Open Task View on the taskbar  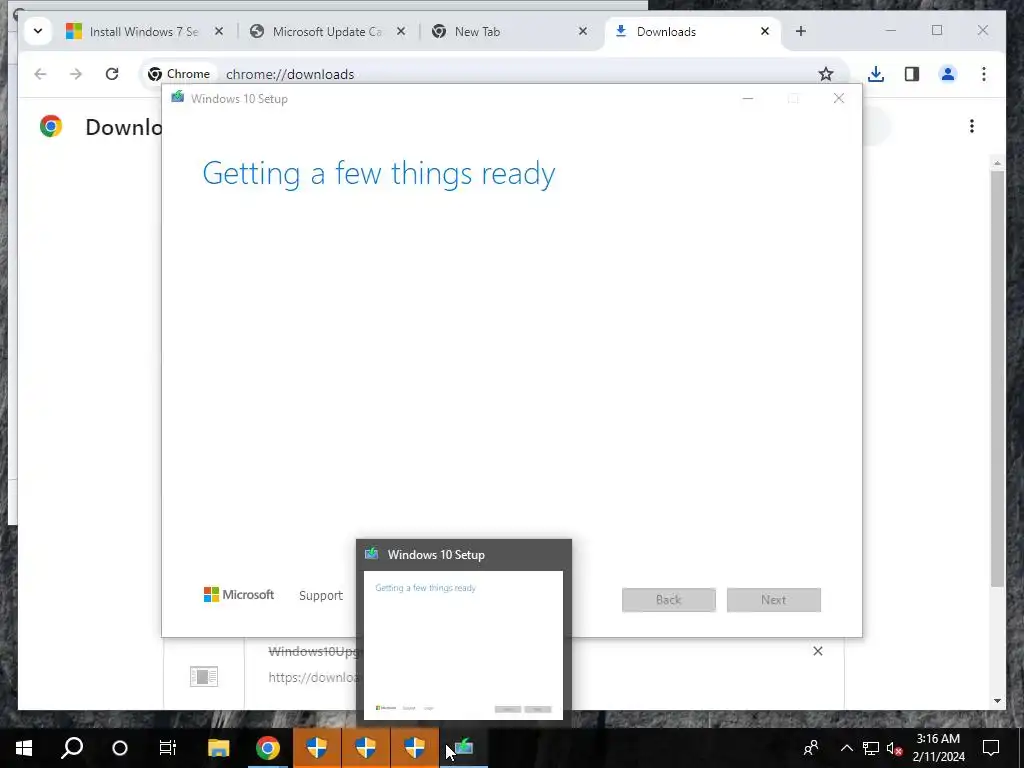point(168,748)
